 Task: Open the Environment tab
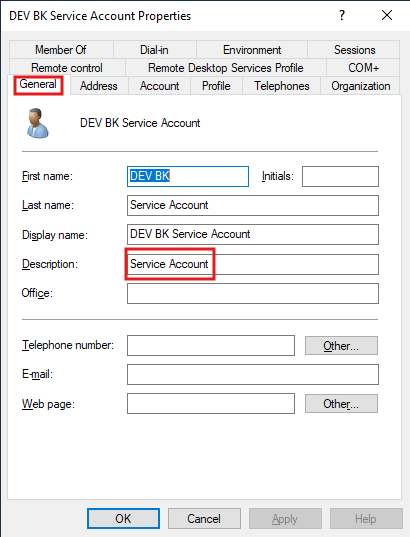(x=252, y=50)
